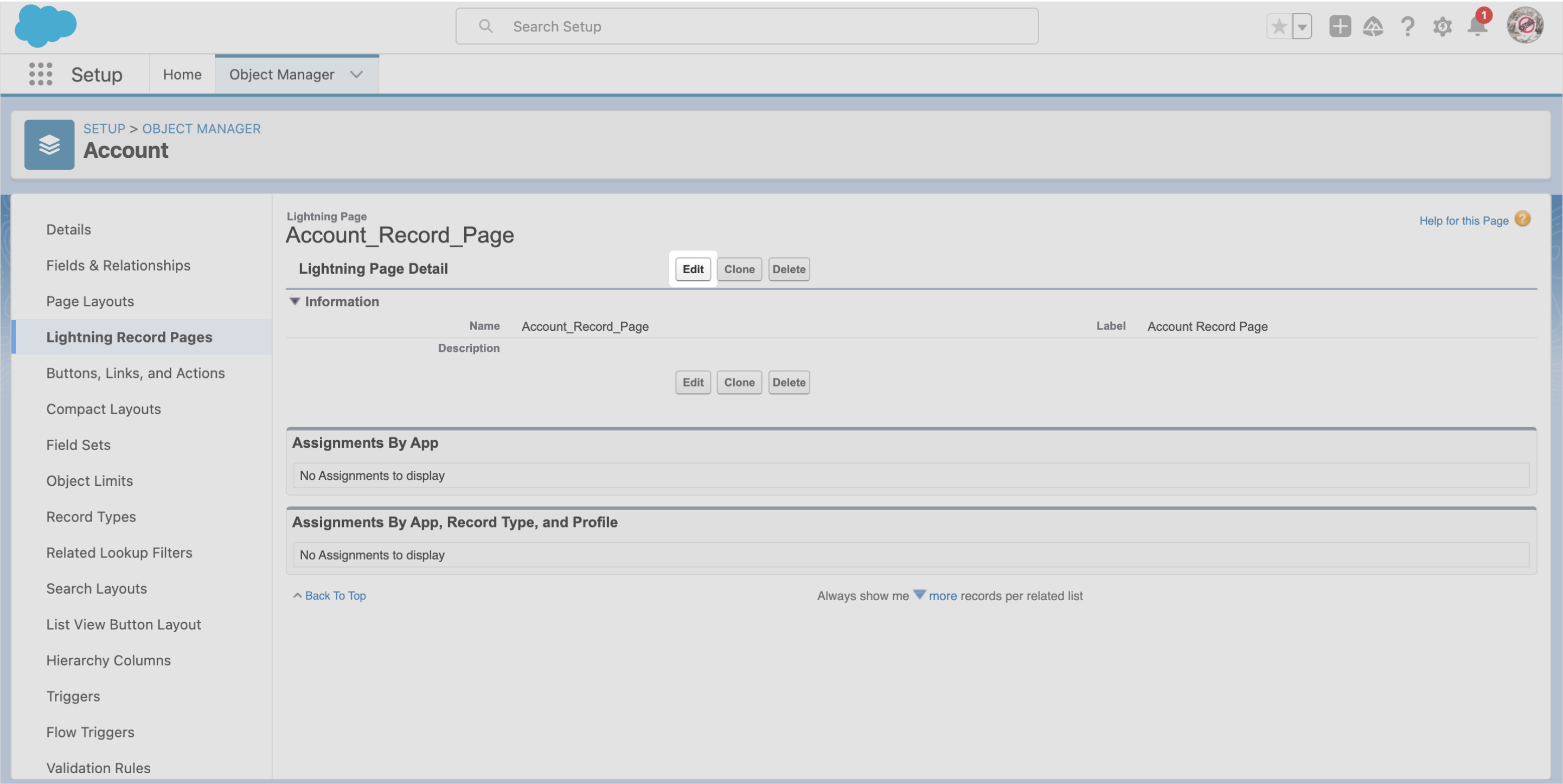Click the bottom Delete button below Description

pyautogui.click(x=789, y=382)
